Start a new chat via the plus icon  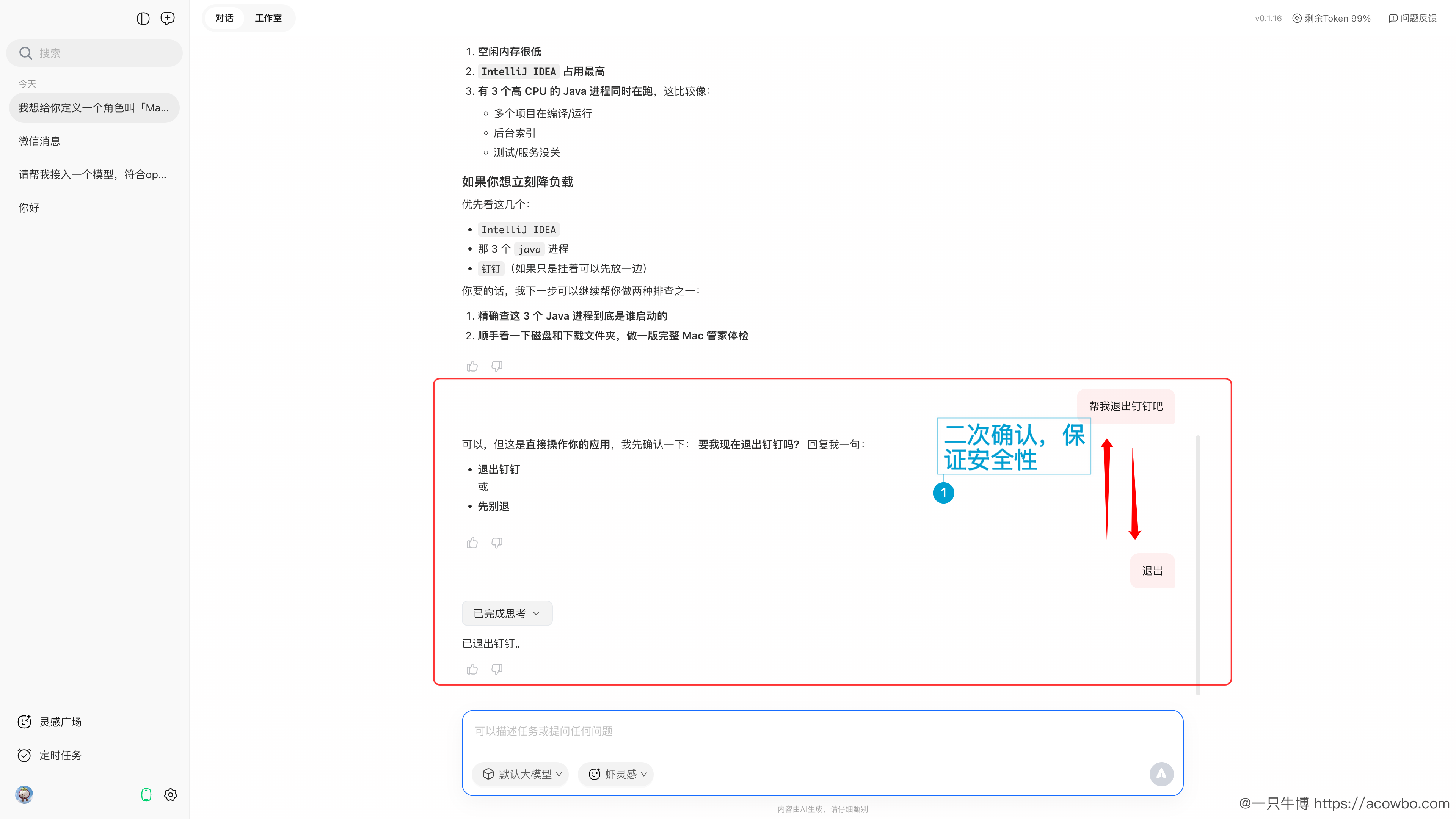click(x=167, y=18)
